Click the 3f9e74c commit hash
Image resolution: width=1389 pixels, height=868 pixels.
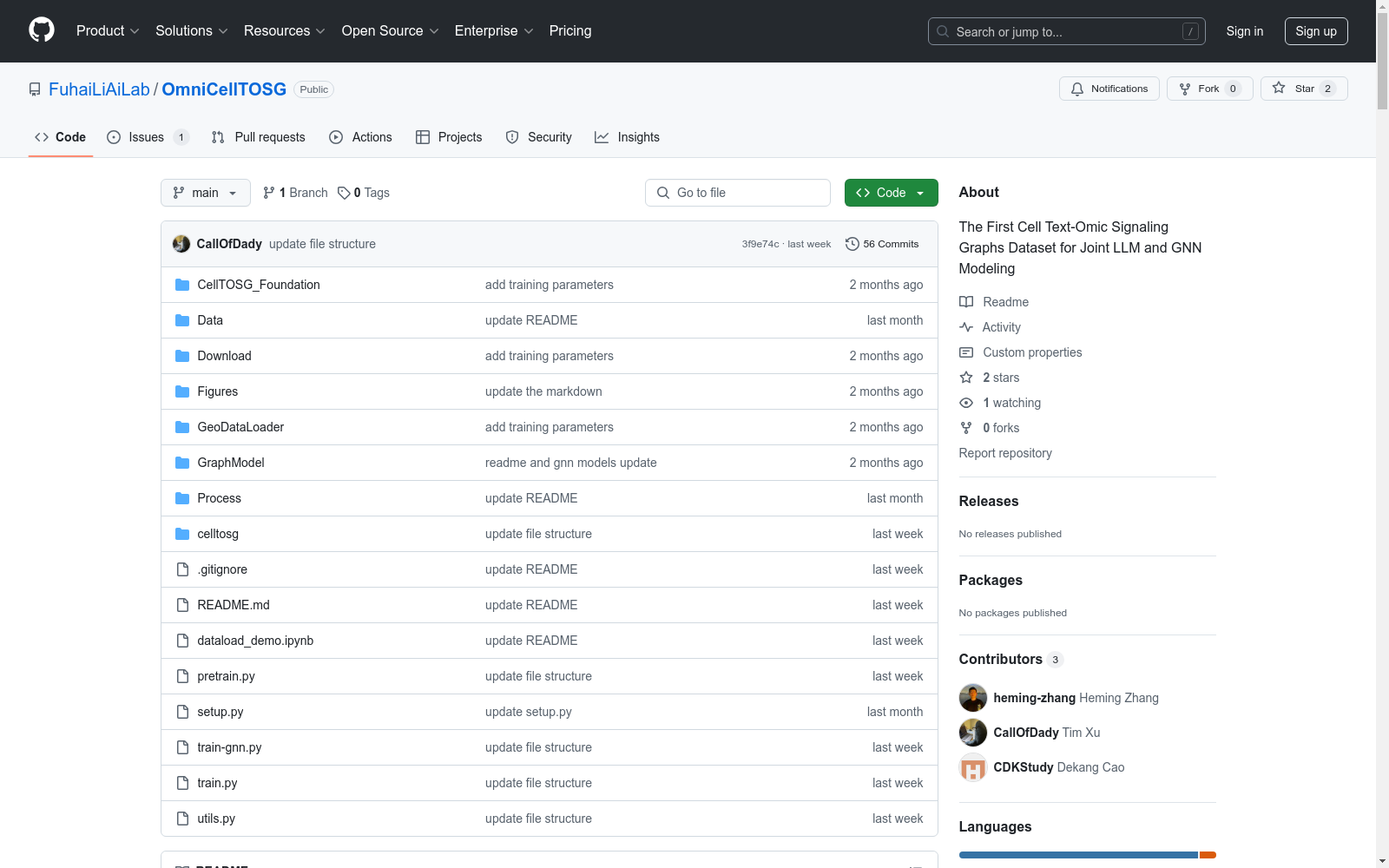coord(760,244)
